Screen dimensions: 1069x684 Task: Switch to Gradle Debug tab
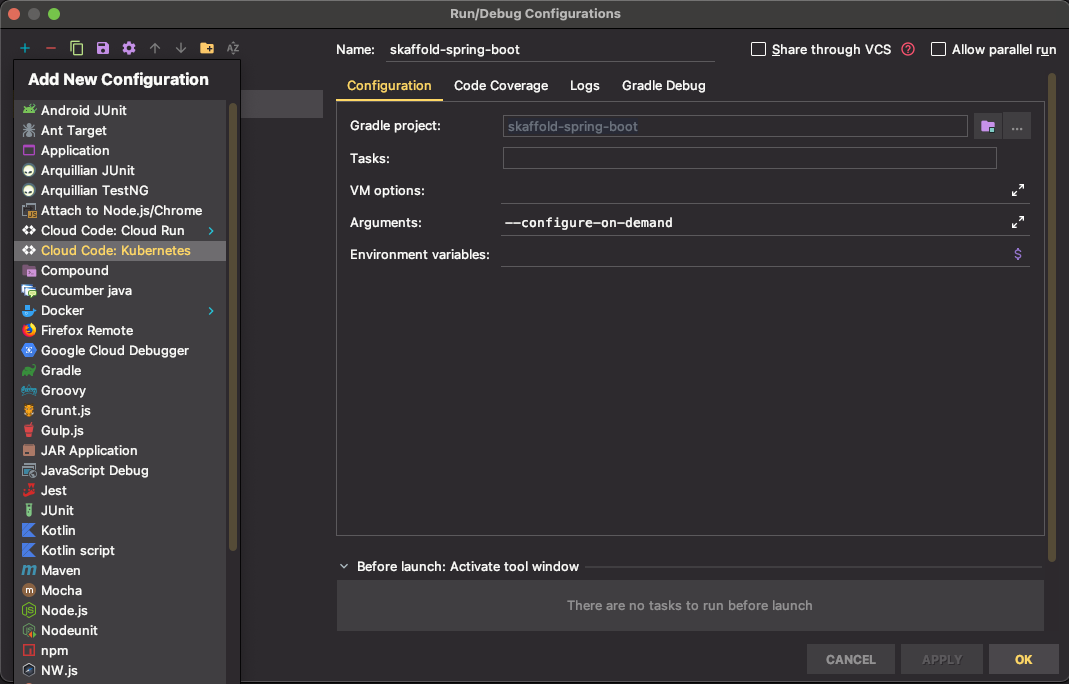663,86
